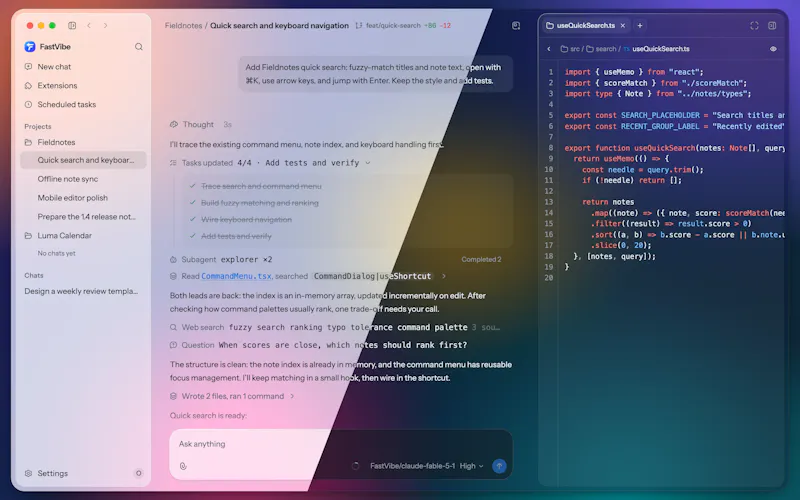Toggle the left sidebar panel icon
The width and height of the screenshot is (800, 500).
click(x=72, y=26)
